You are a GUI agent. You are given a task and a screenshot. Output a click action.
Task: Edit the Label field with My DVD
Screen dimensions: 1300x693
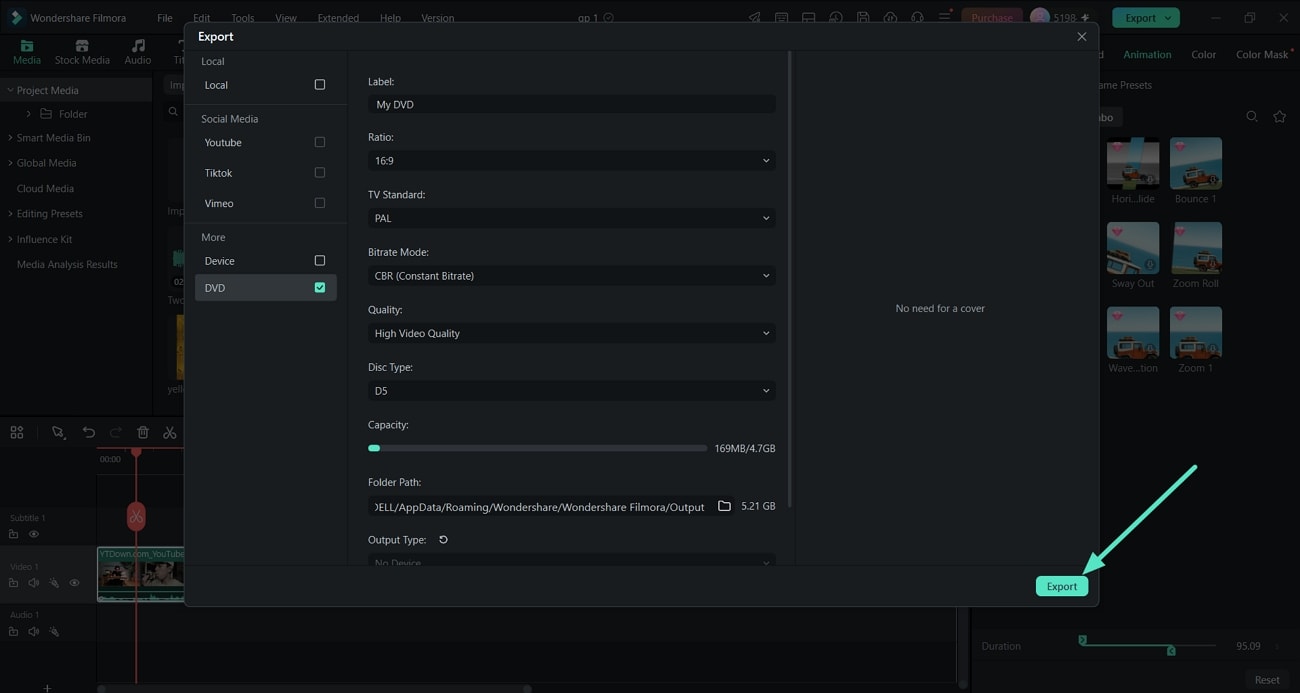pyautogui.click(x=571, y=104)
